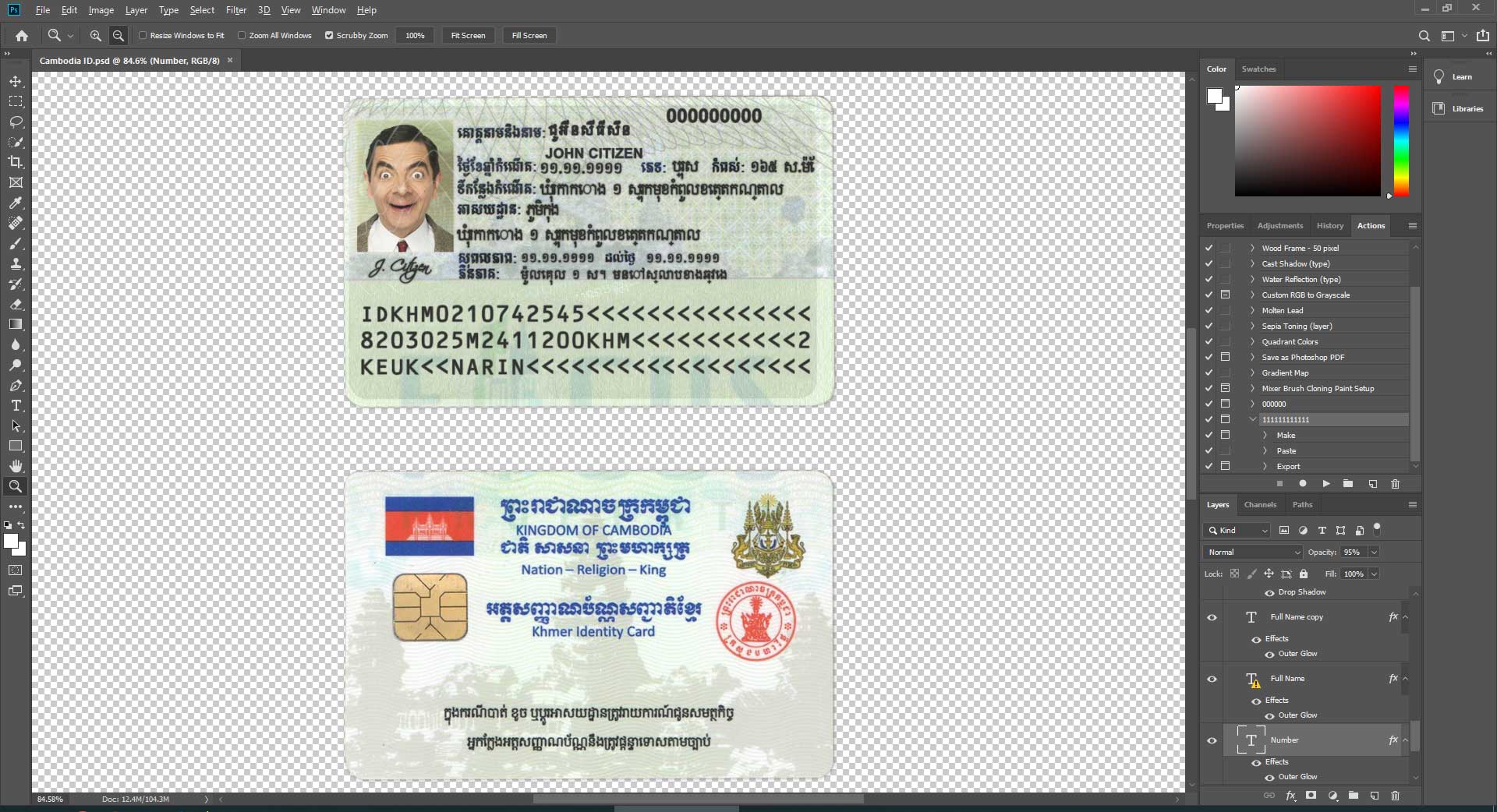Viewport: 1497px width, 812px height.
Task: Collapse the 111111111111 action group
Action: pyautogui.click(x=1253, y=419)
